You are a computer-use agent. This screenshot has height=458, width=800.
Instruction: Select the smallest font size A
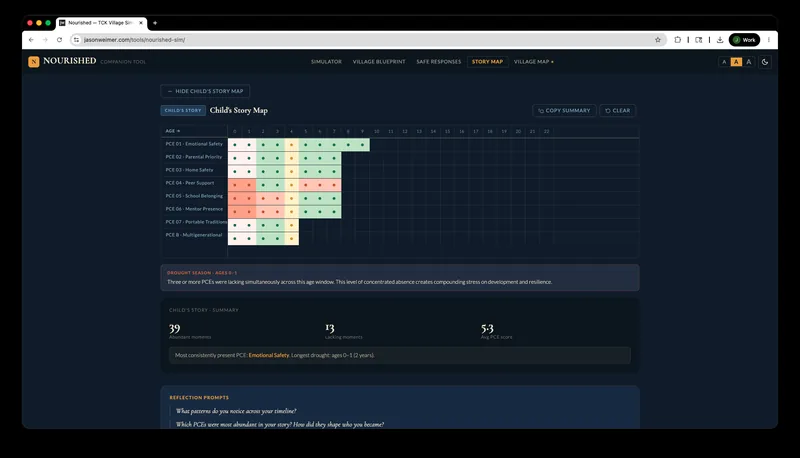point(724,62)
